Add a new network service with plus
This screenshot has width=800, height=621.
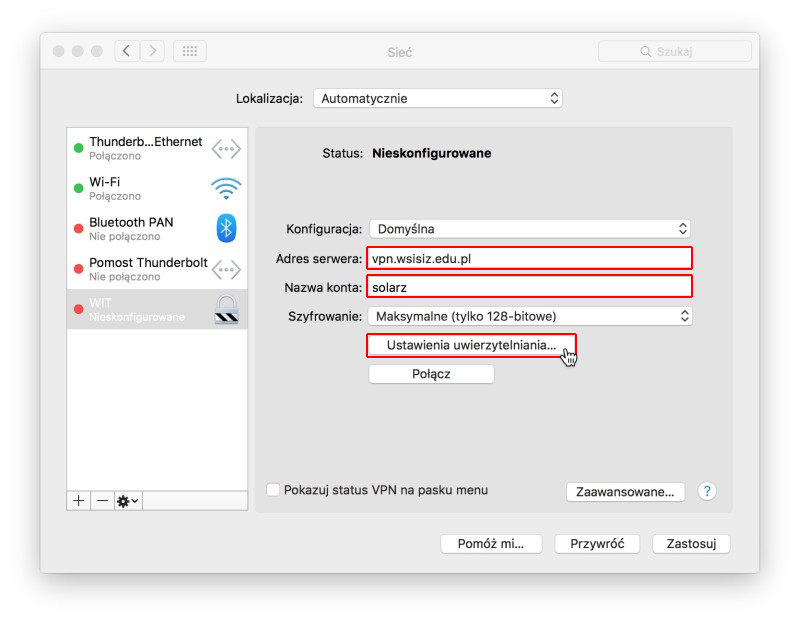click(79, 501)
